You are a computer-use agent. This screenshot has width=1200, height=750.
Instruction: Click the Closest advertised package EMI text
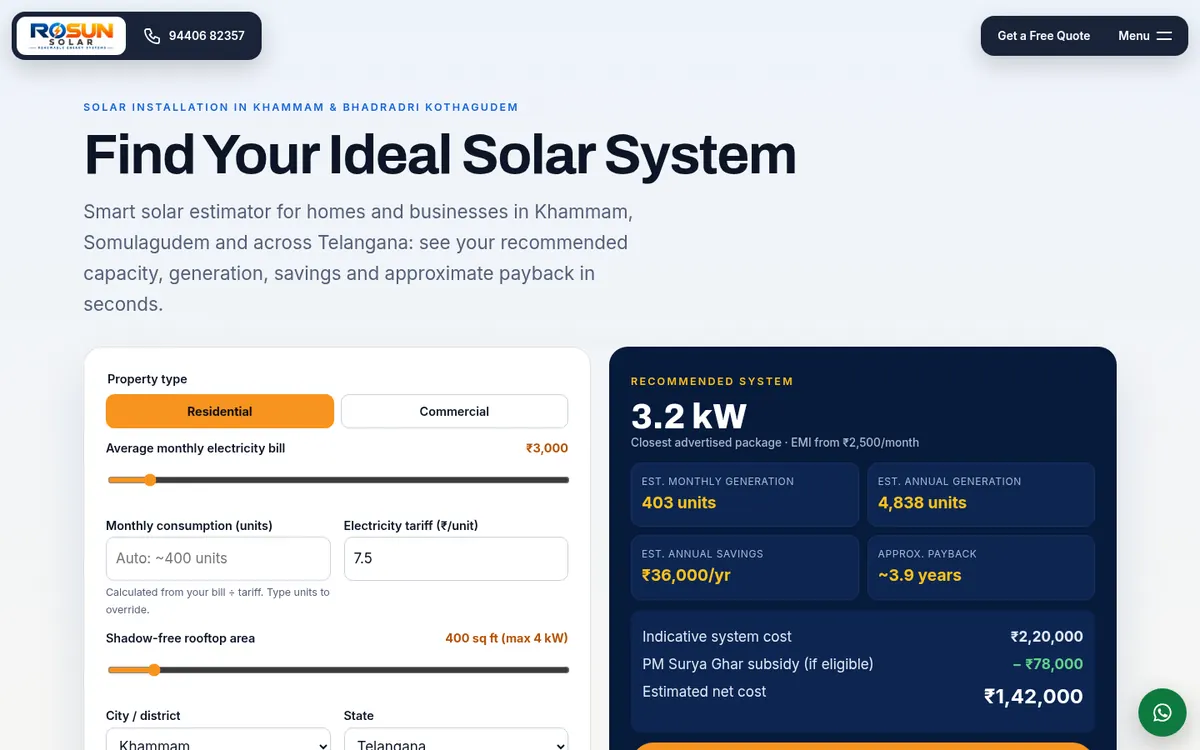(775, 442)
